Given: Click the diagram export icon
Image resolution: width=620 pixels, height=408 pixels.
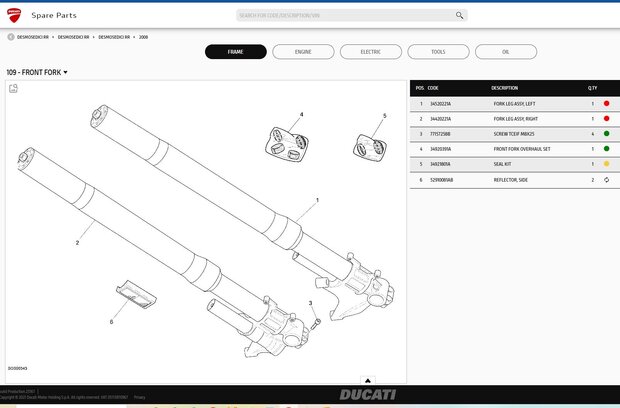Looking at the screenshot, I should coord(13,88).
